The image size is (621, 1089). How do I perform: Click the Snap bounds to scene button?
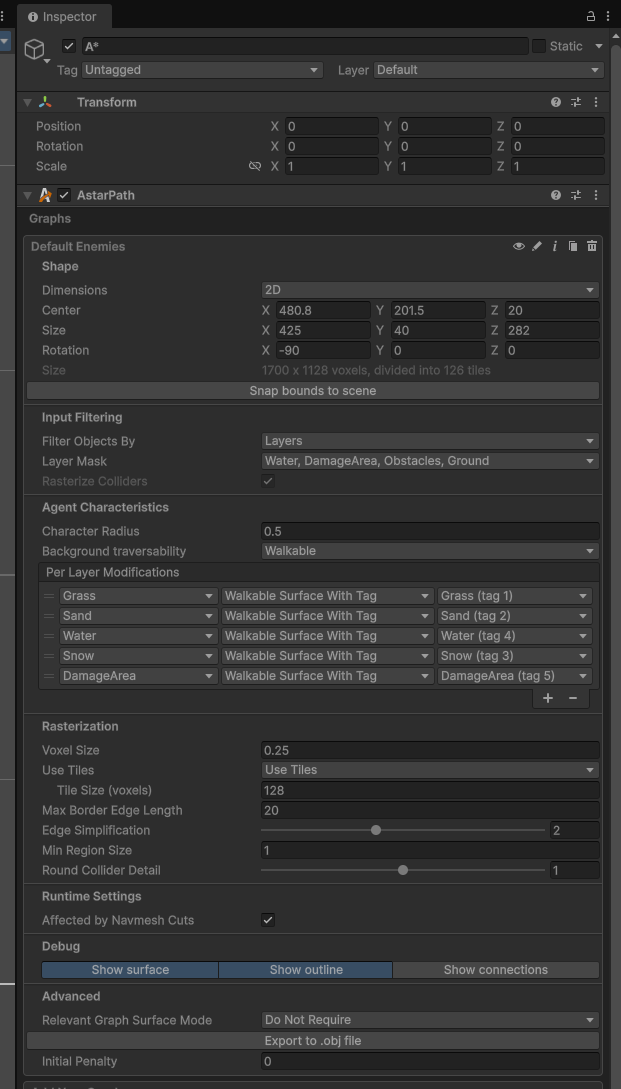(312, 391)
